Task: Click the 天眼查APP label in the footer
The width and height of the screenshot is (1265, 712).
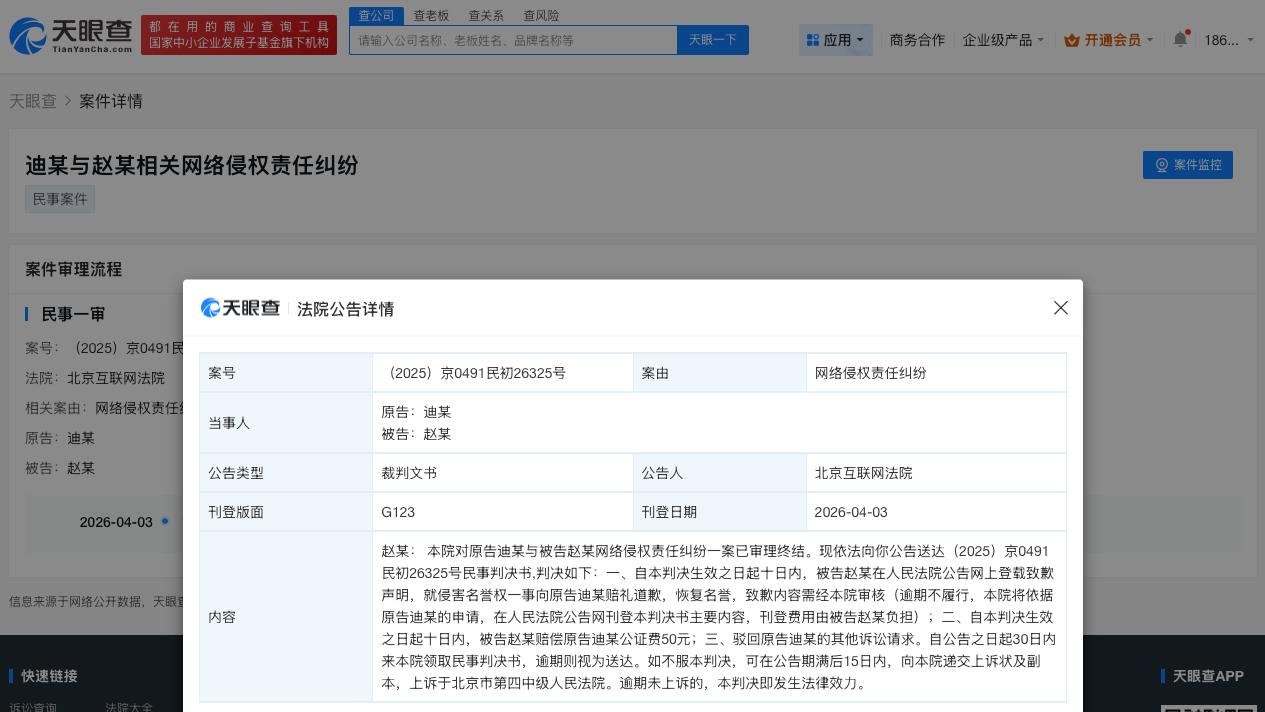Action: point(1207,676)
